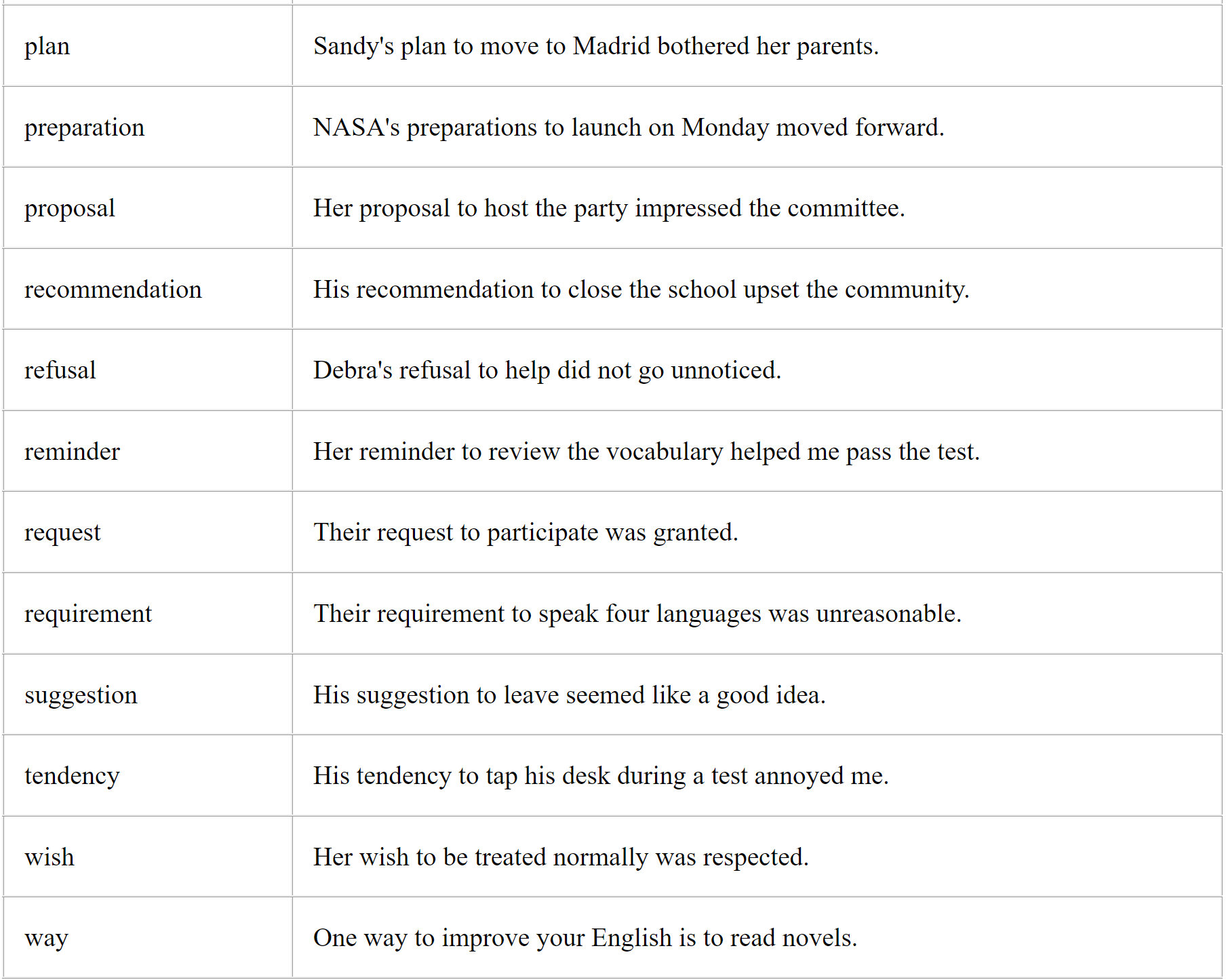Click the sentence about NASA's preparations to launch
This screenshot has height=980, width=1226.
pos(628,128)
